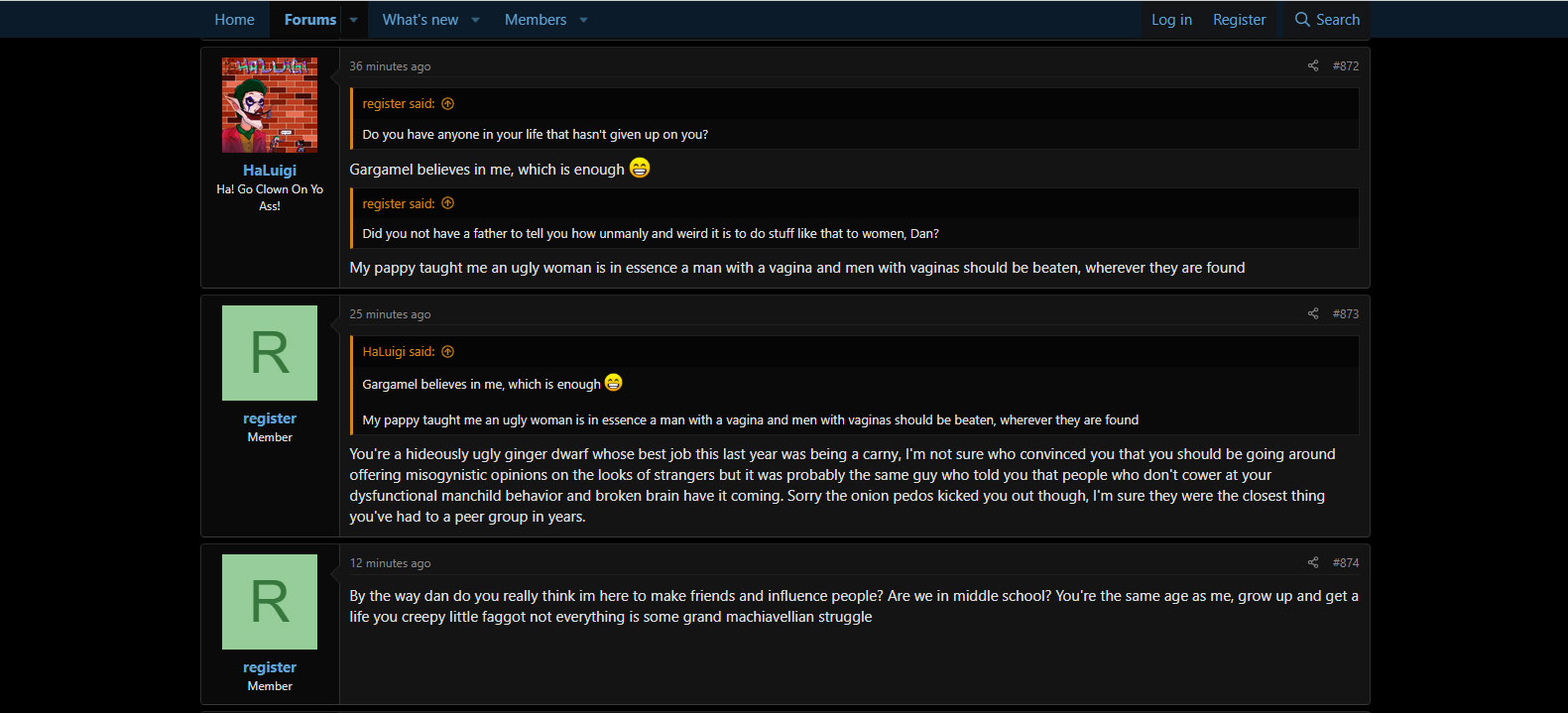
Task: Open the What's new menu item
Action: pos(421,20)
